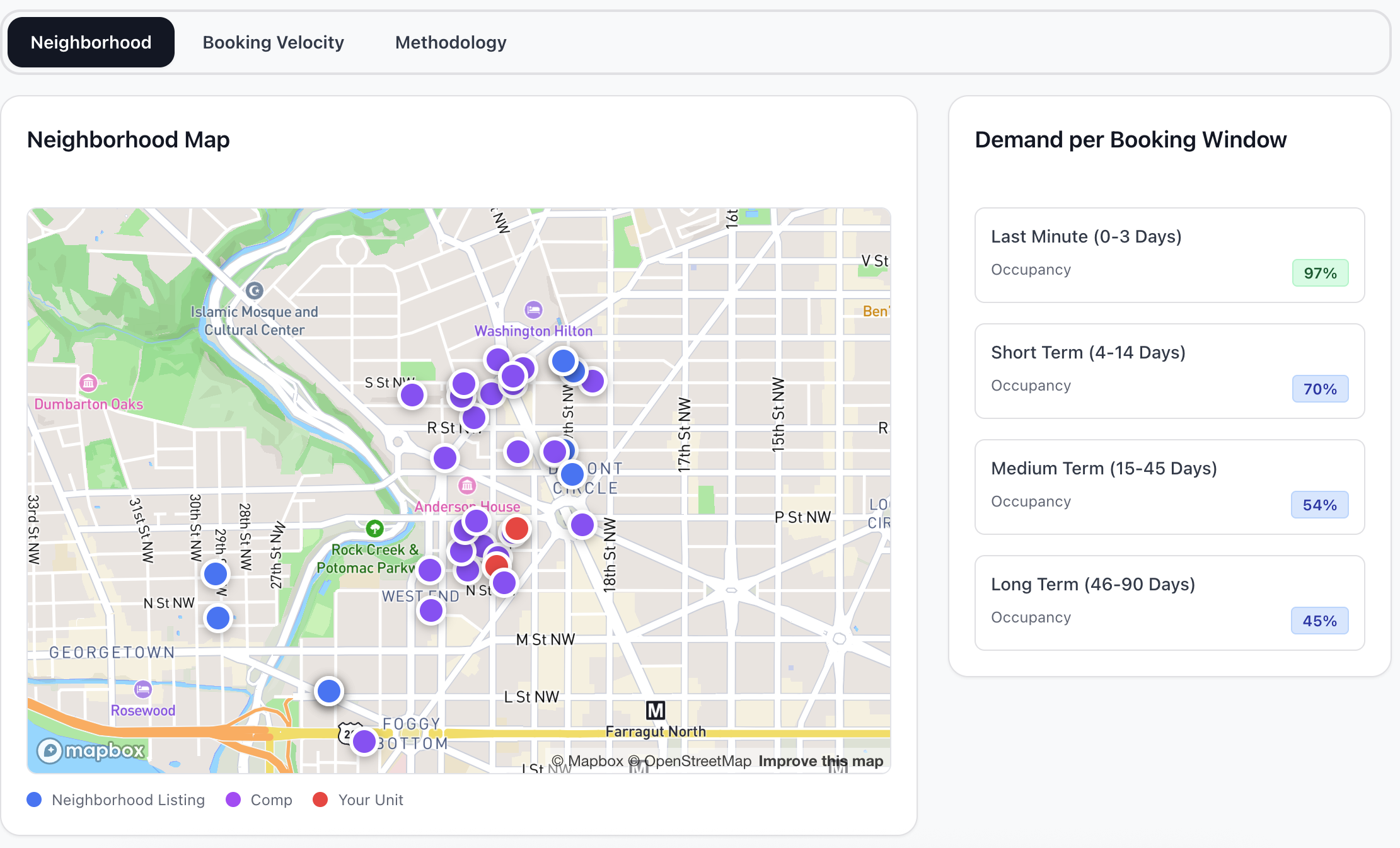Viewport: 1400px width, 848px height.
Task: Select the Long Term (46-90 Days) card
Action: [1169, 602]
